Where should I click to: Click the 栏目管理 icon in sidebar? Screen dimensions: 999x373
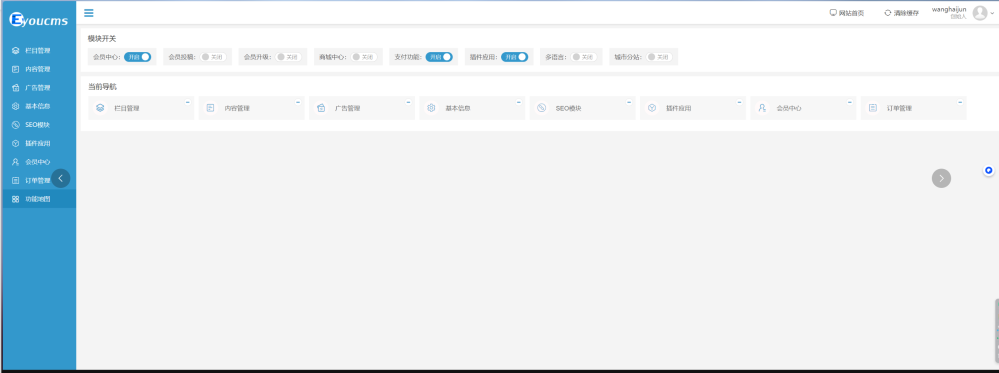tap(15, 50)
